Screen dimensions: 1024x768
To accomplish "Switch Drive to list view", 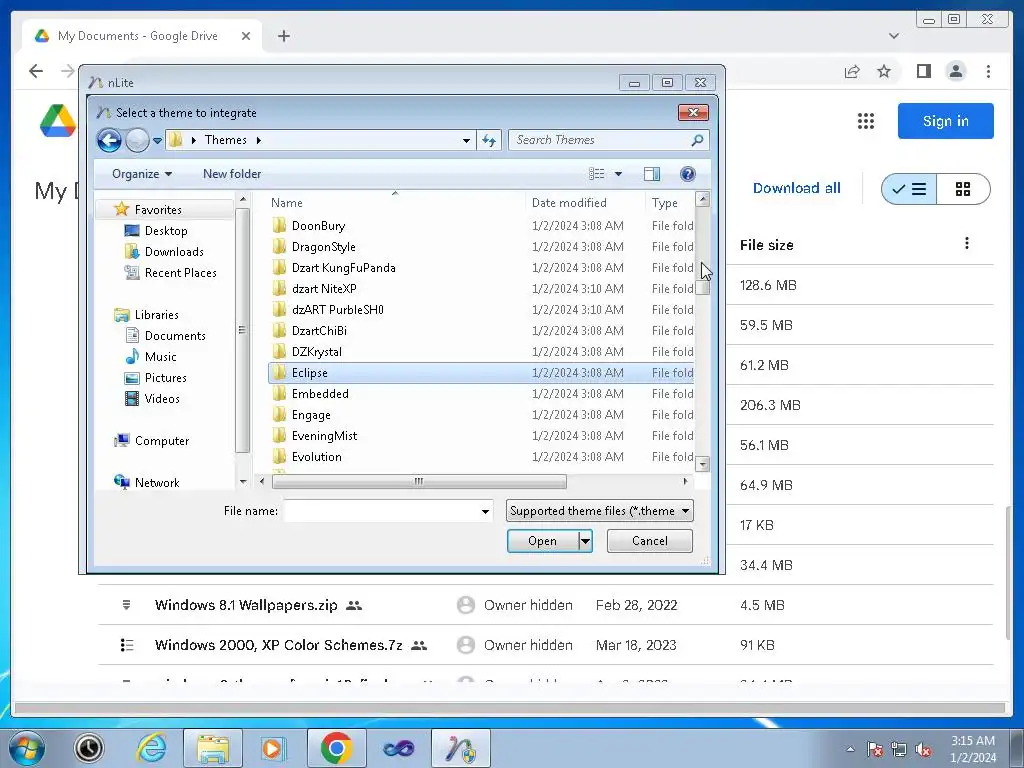I will click(909, 189).
